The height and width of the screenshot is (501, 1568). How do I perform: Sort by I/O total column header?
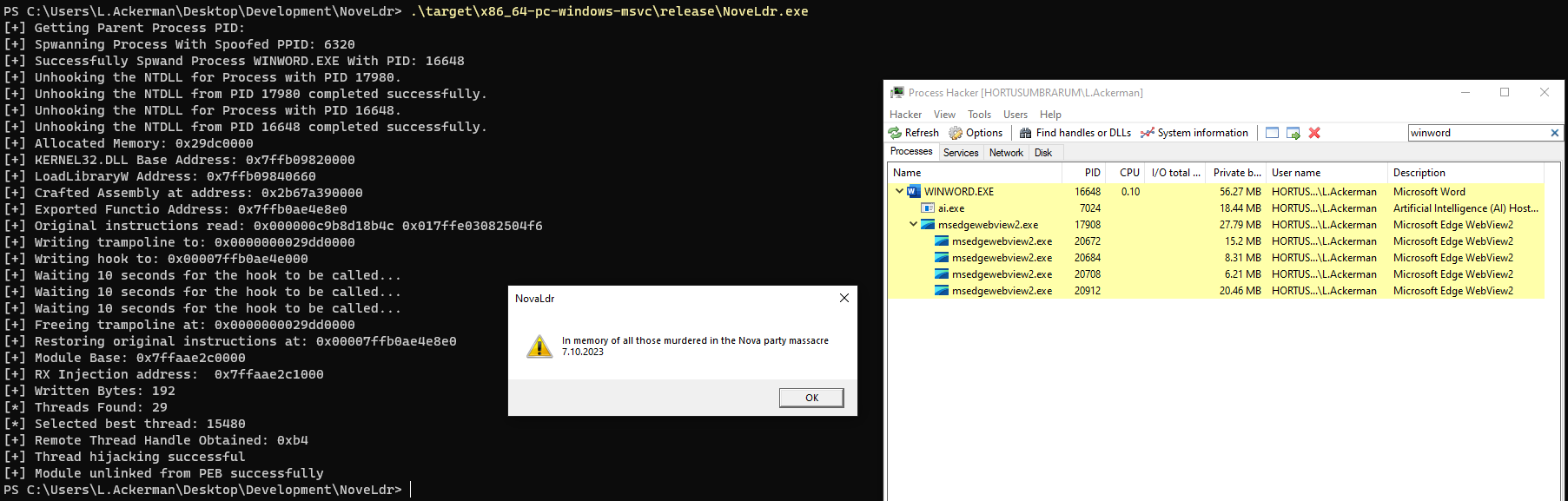click(x=1176, y=173)
